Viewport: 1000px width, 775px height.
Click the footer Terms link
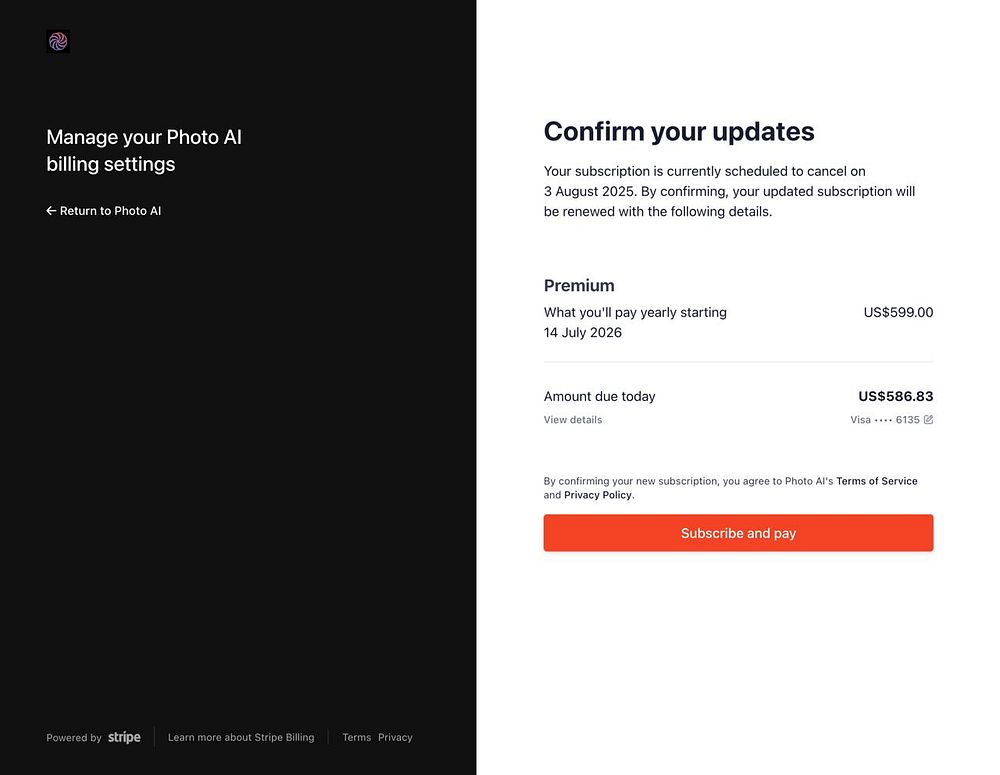click(x=356, y=737)
